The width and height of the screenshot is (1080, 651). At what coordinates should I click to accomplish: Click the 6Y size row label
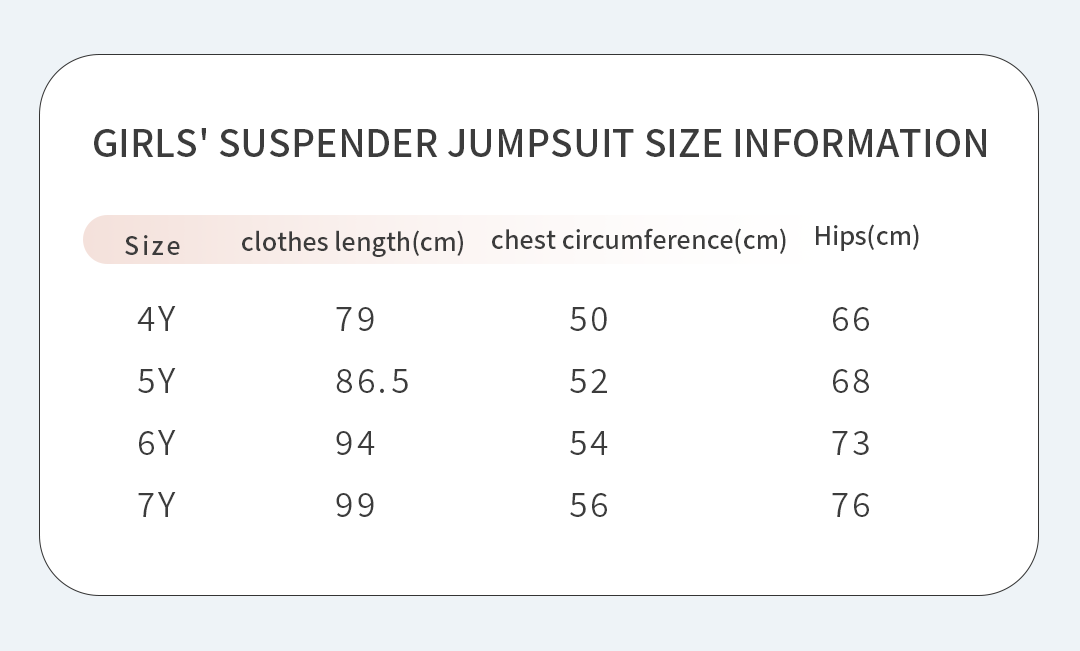pyautogui.click(x=156, y=443)
